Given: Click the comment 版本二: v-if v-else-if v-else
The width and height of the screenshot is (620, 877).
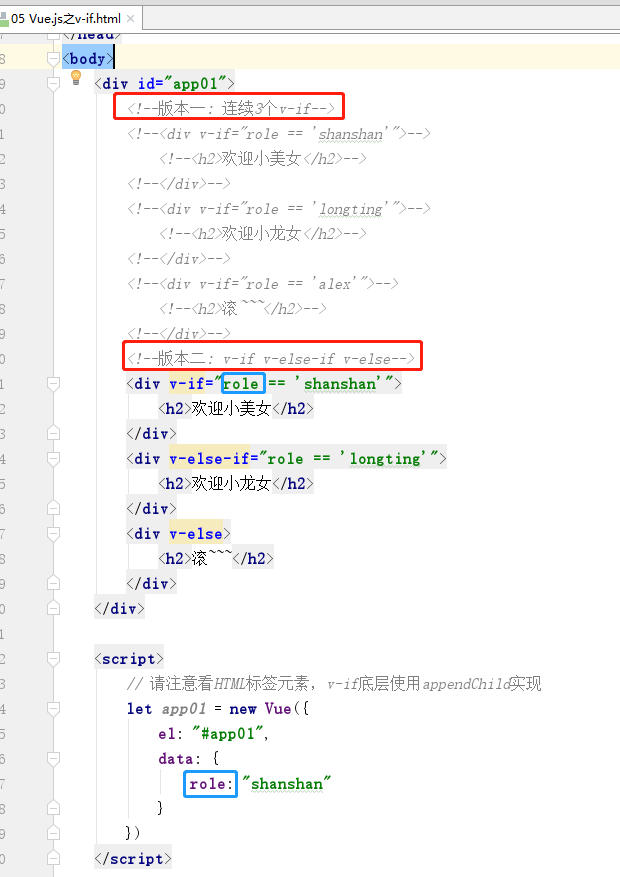Looking at the screenshot, I should [271, 359].
